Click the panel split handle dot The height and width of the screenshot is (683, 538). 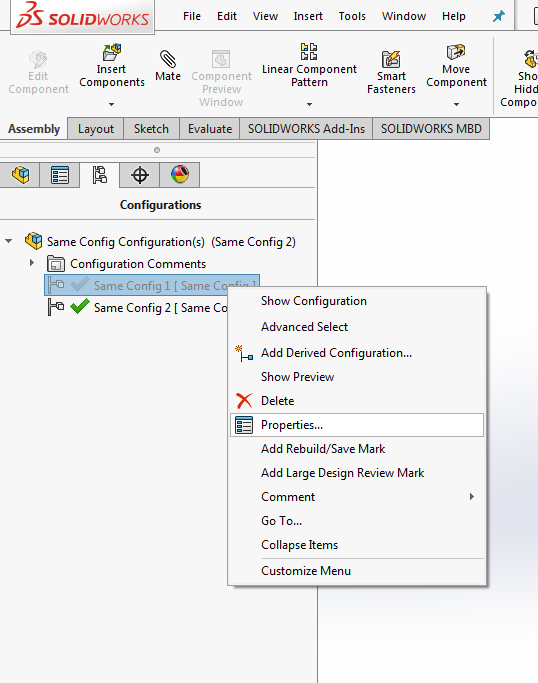point(157,150)
